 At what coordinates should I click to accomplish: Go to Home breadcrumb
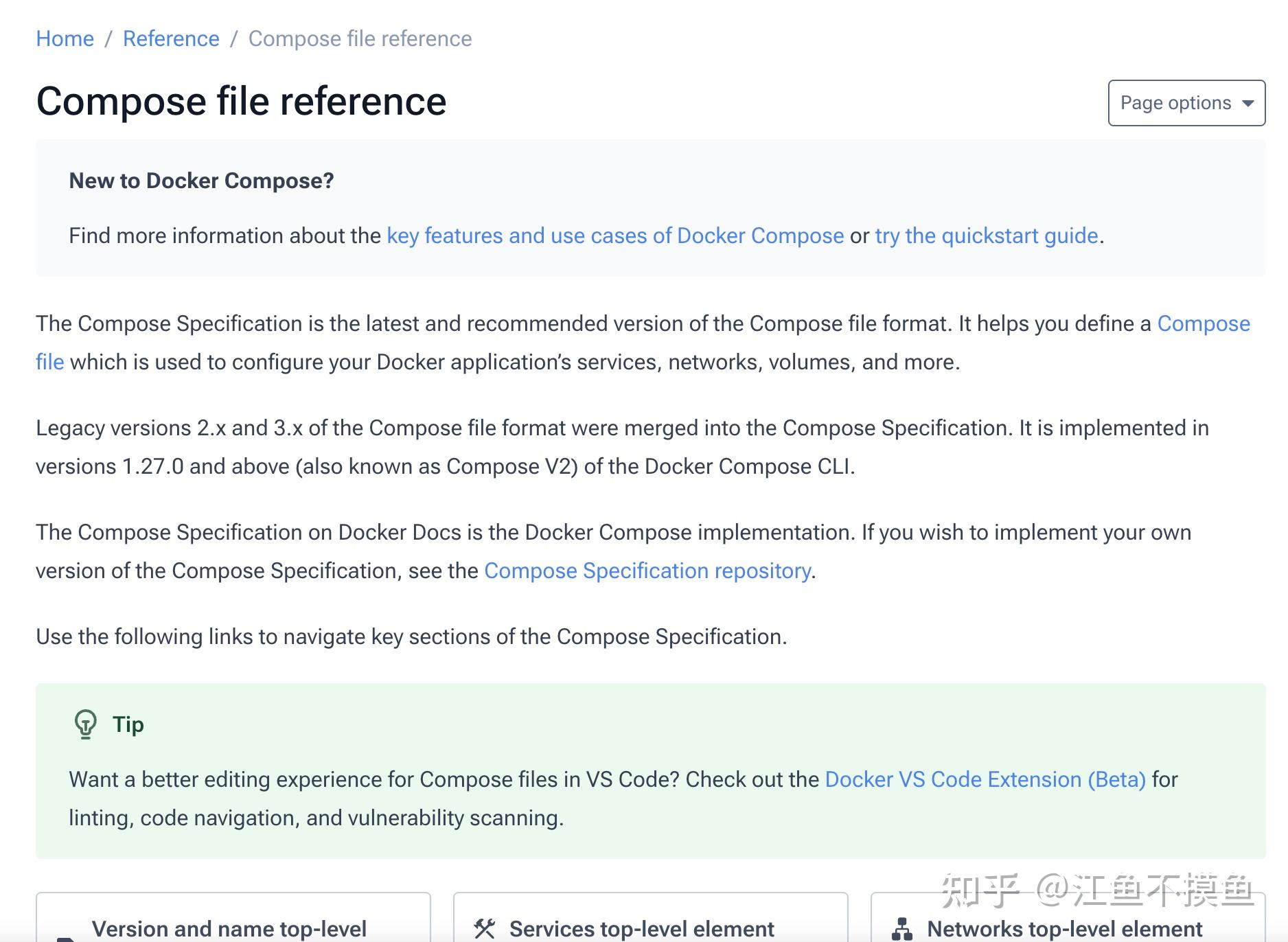(65, 38)
